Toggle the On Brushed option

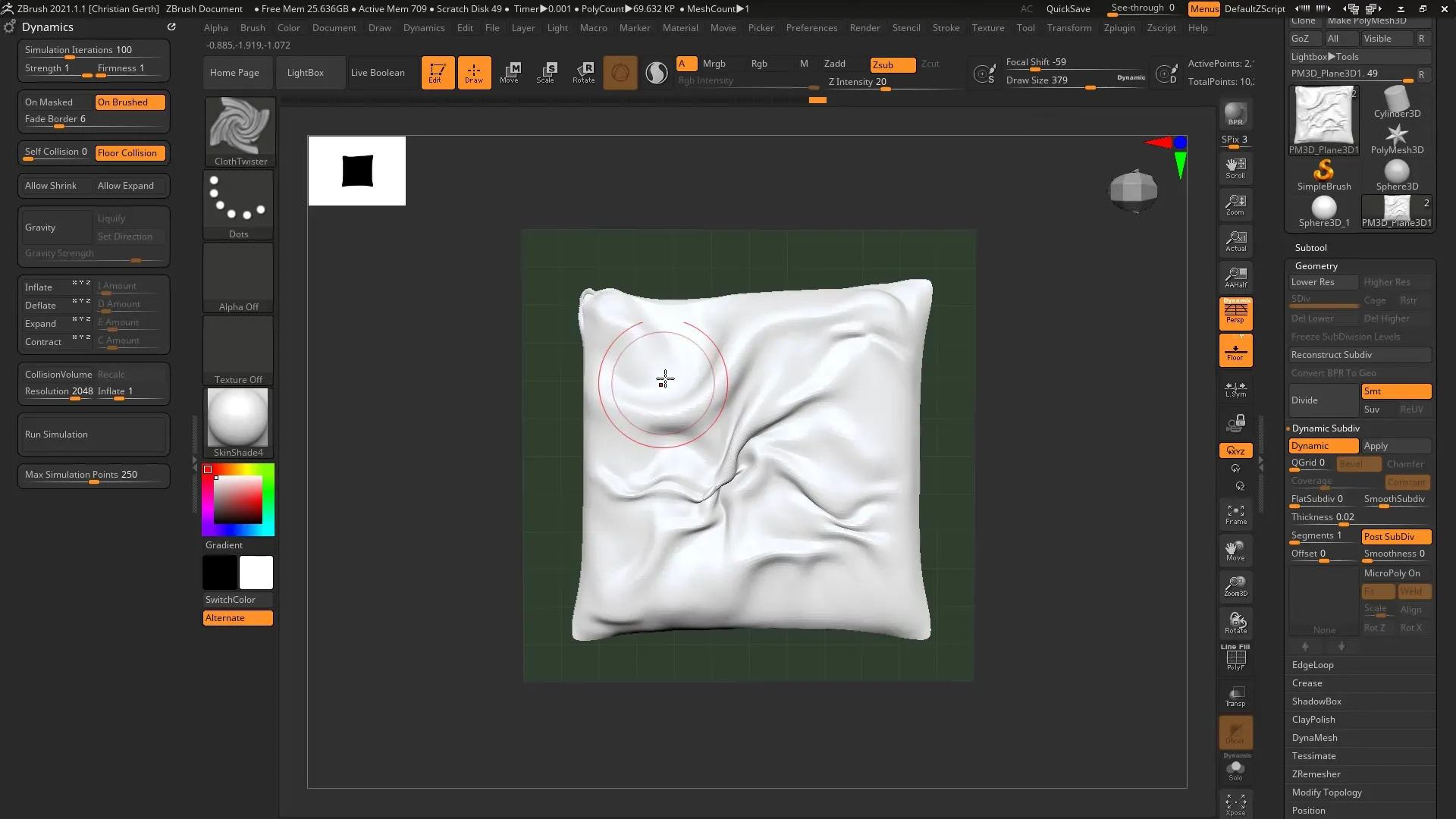coord(130,102)
